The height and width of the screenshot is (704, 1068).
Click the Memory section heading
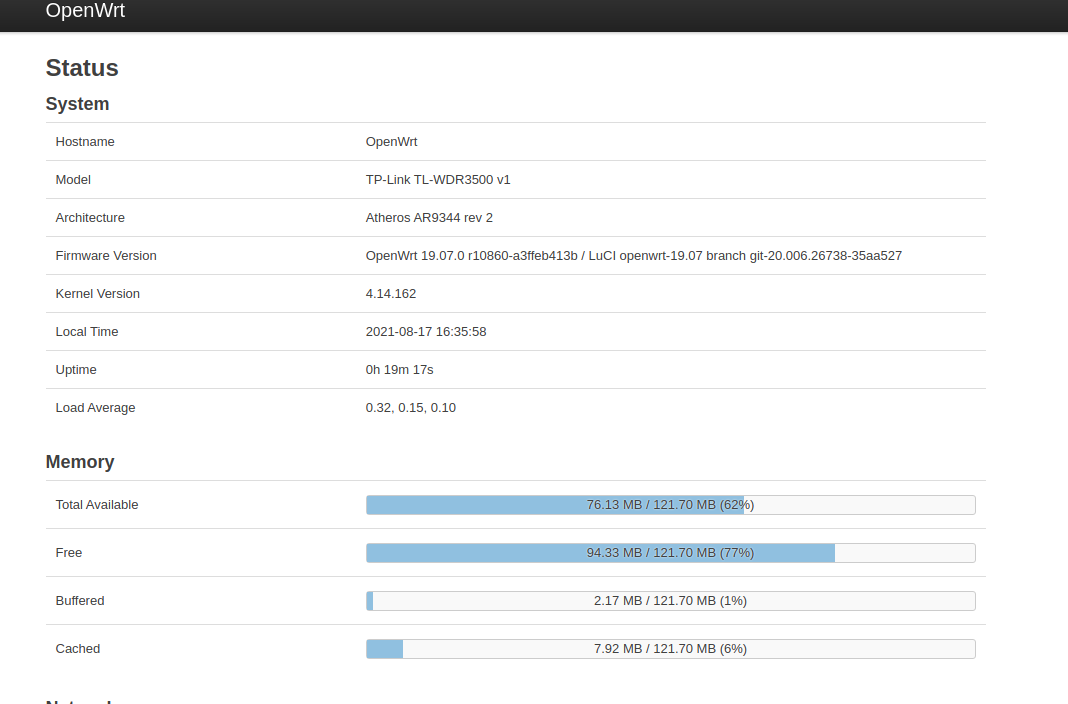click(79, 462)
